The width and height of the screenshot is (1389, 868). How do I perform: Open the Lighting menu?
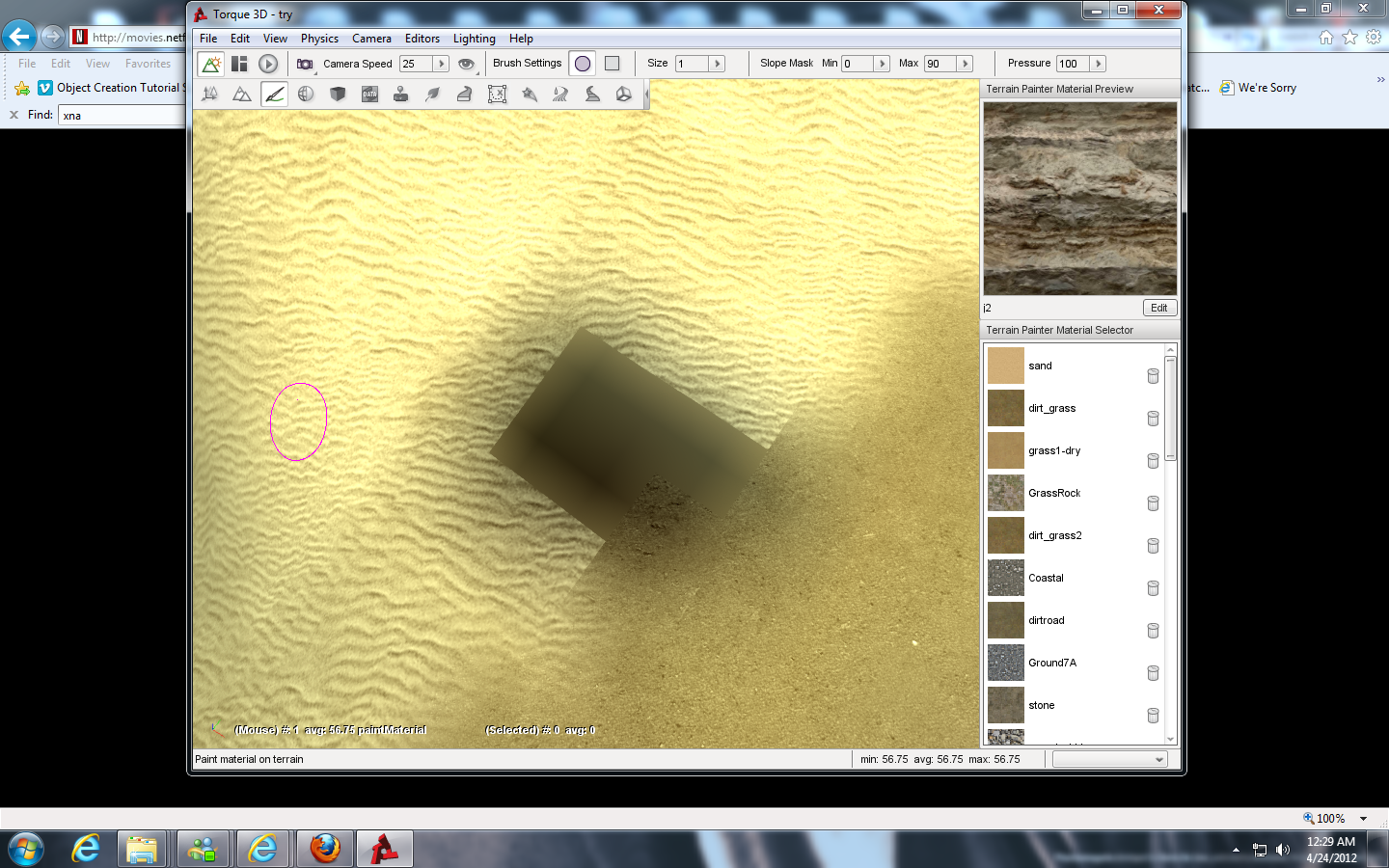tap(474, 39)
